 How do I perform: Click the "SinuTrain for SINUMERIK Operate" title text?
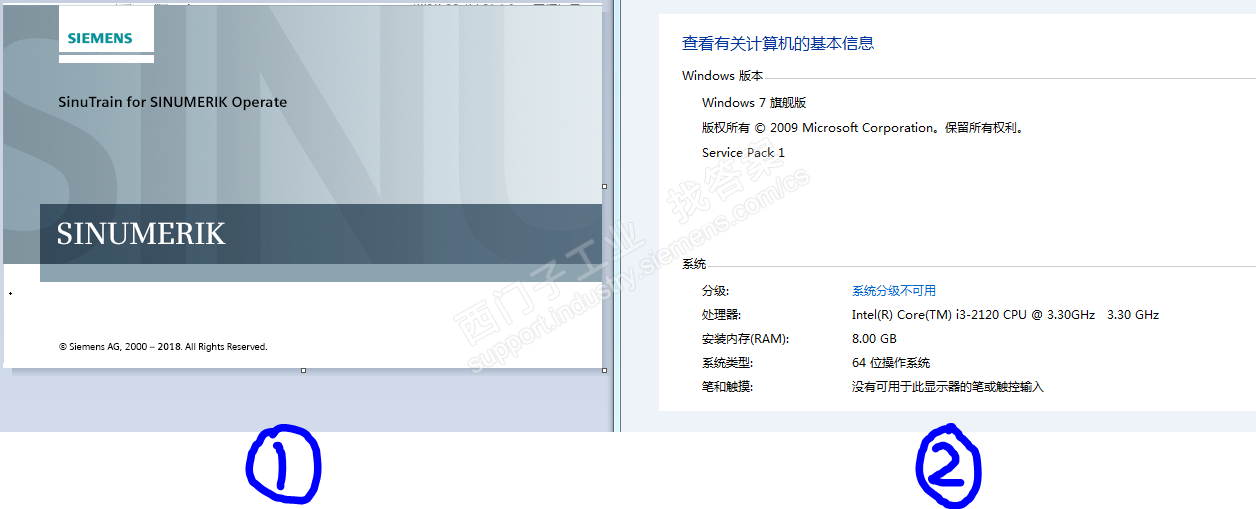[173, 102]
